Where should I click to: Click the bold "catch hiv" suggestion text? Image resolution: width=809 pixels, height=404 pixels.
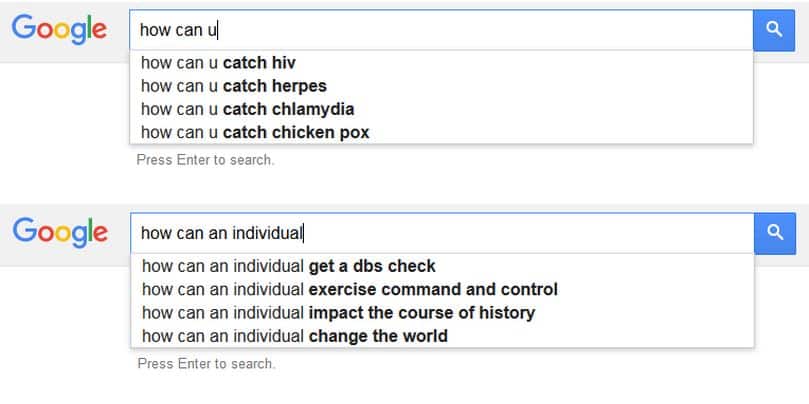click(259, 62)
